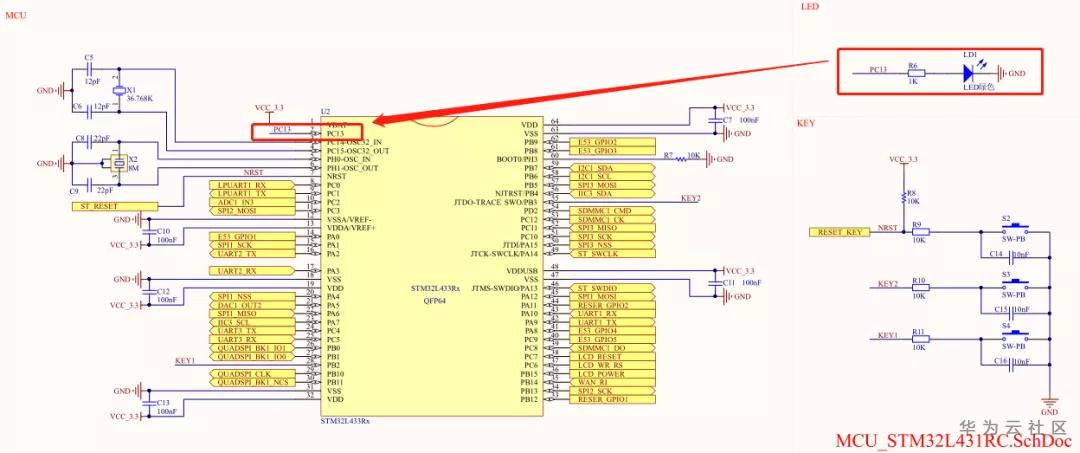Click the RESER_GPIO1 port label
The height and width of the screenshot is (453, 1080).
pos(612,399)
